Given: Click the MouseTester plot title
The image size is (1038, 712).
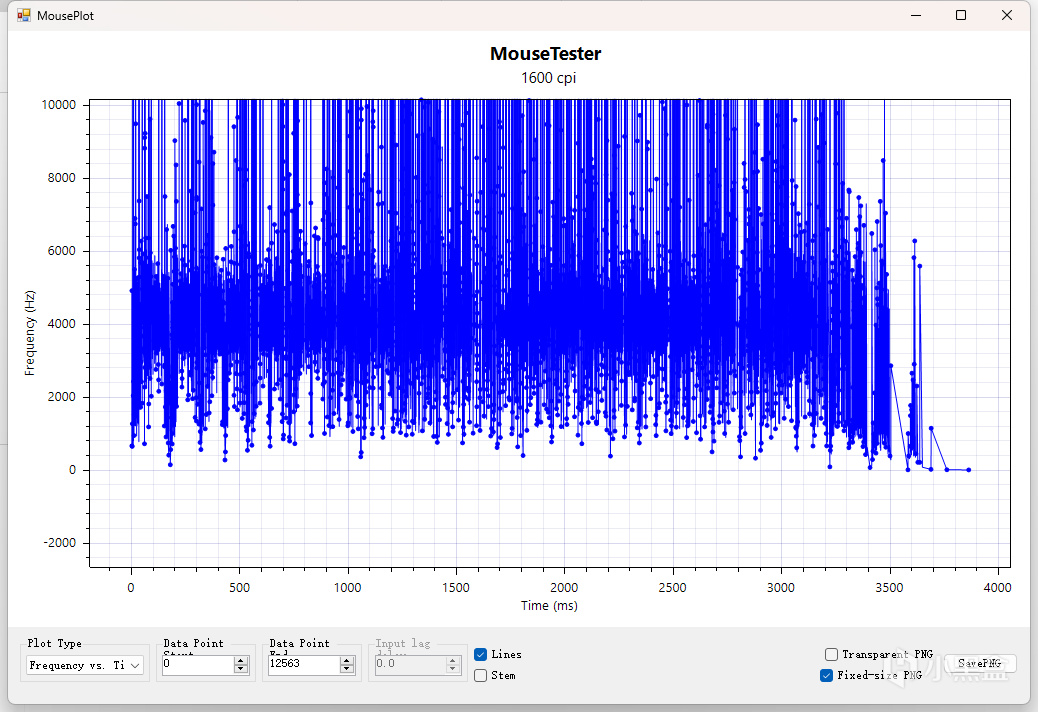Looking at the screenshot, I should 545,54.
